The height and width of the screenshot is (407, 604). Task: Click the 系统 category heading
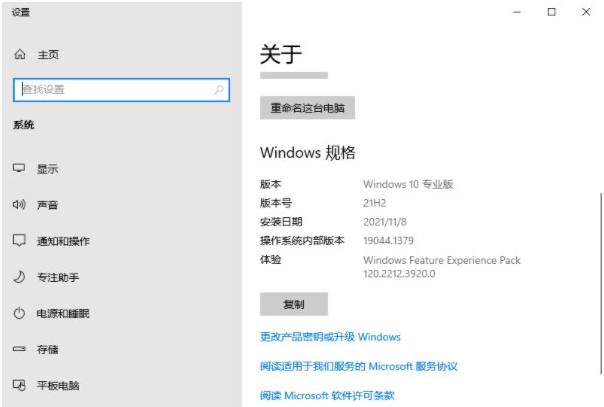pos(23,125)
